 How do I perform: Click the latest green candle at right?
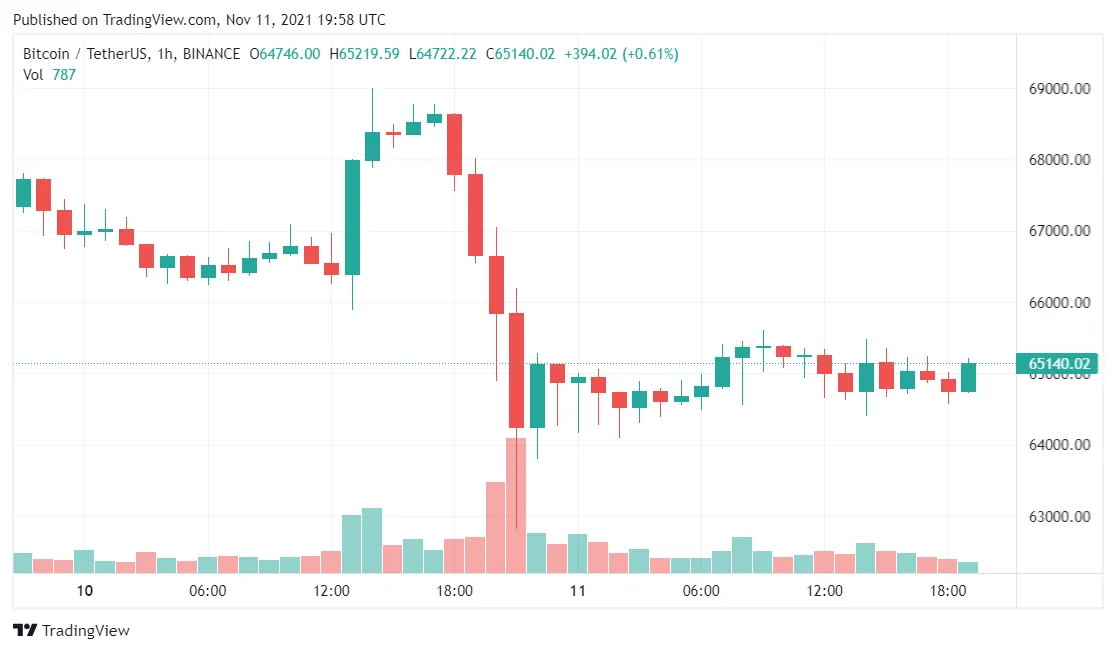tap(968, 377)
